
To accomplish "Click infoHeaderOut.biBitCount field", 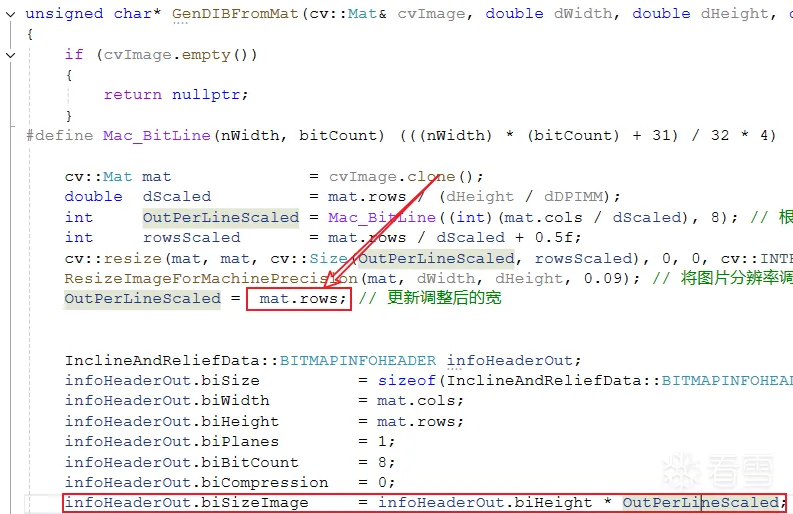I will point(182,462).
